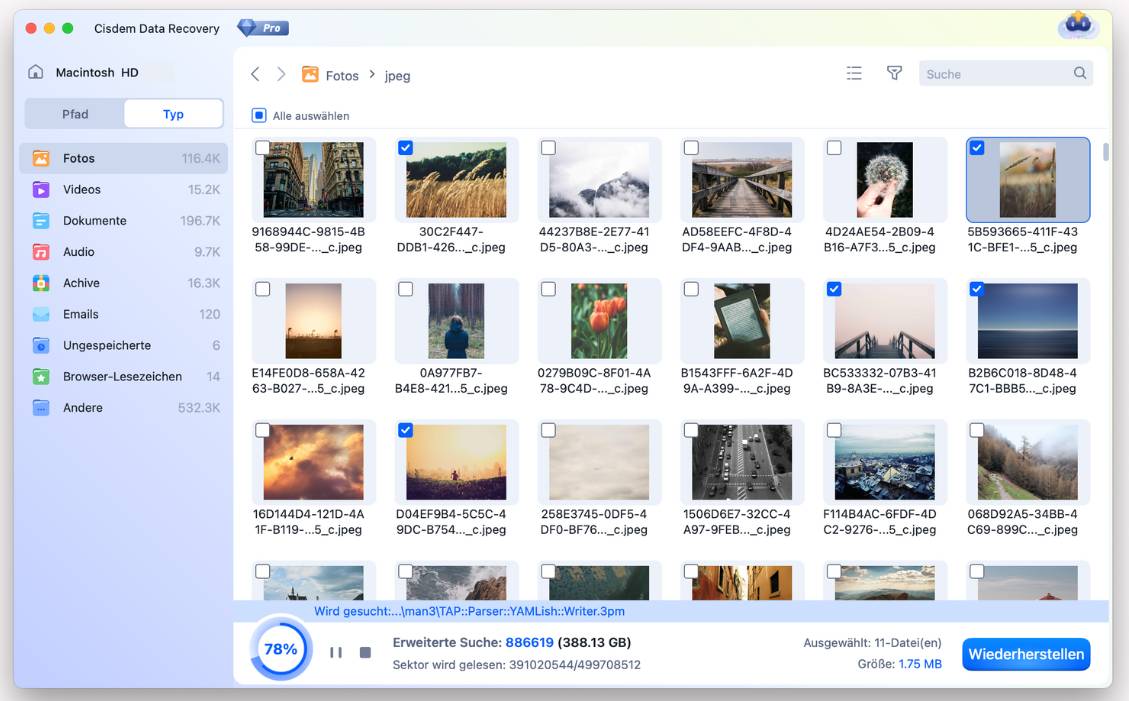
Task: Pause the scan progress
Action: pyautogui.click(x=335, y=651)
